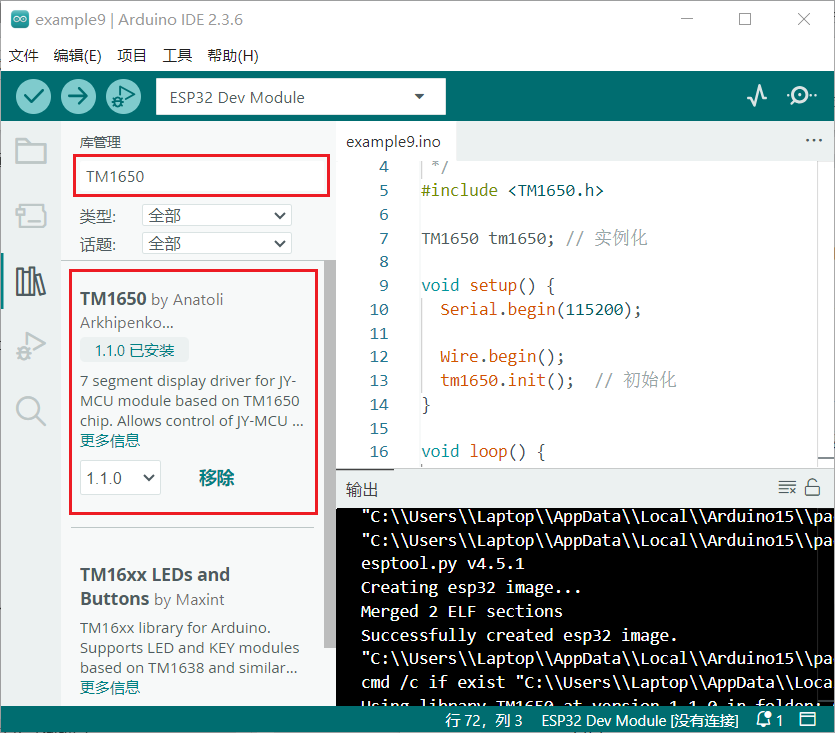Toggle the output scroll lock icon
This screenshot has width=835, height=733.
point(812,487)
